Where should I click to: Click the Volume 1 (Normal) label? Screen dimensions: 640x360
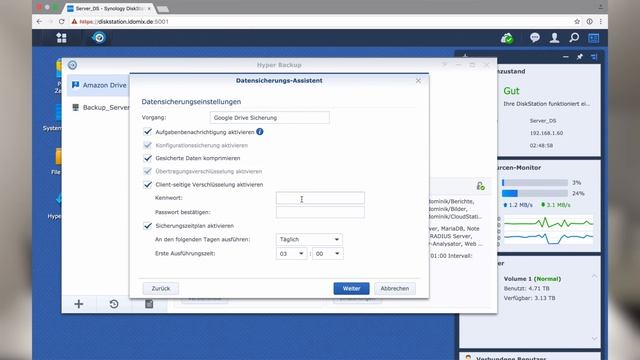[532, 279]
